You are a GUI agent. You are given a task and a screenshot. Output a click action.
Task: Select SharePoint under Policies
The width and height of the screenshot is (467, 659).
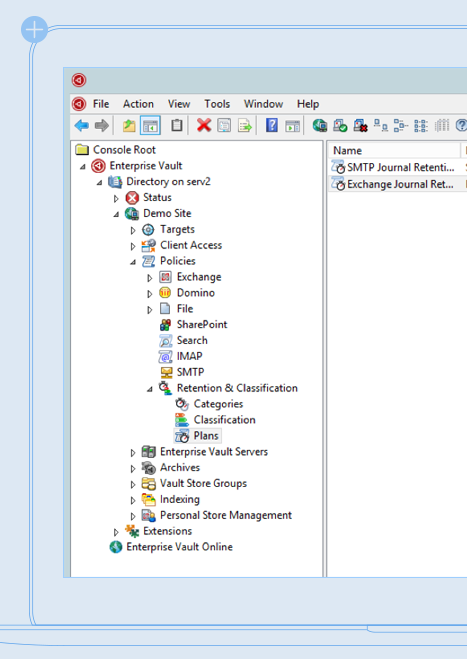pyautogui.click(x=202, y=324)
